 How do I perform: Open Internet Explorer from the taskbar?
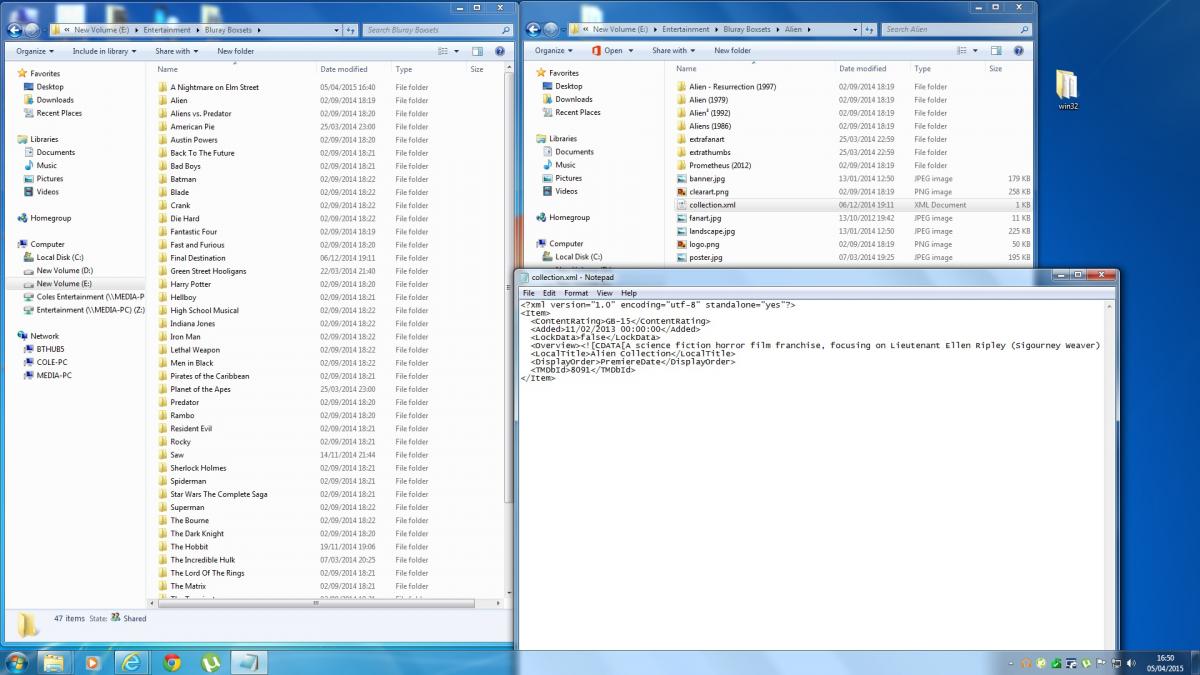[132, 662]
